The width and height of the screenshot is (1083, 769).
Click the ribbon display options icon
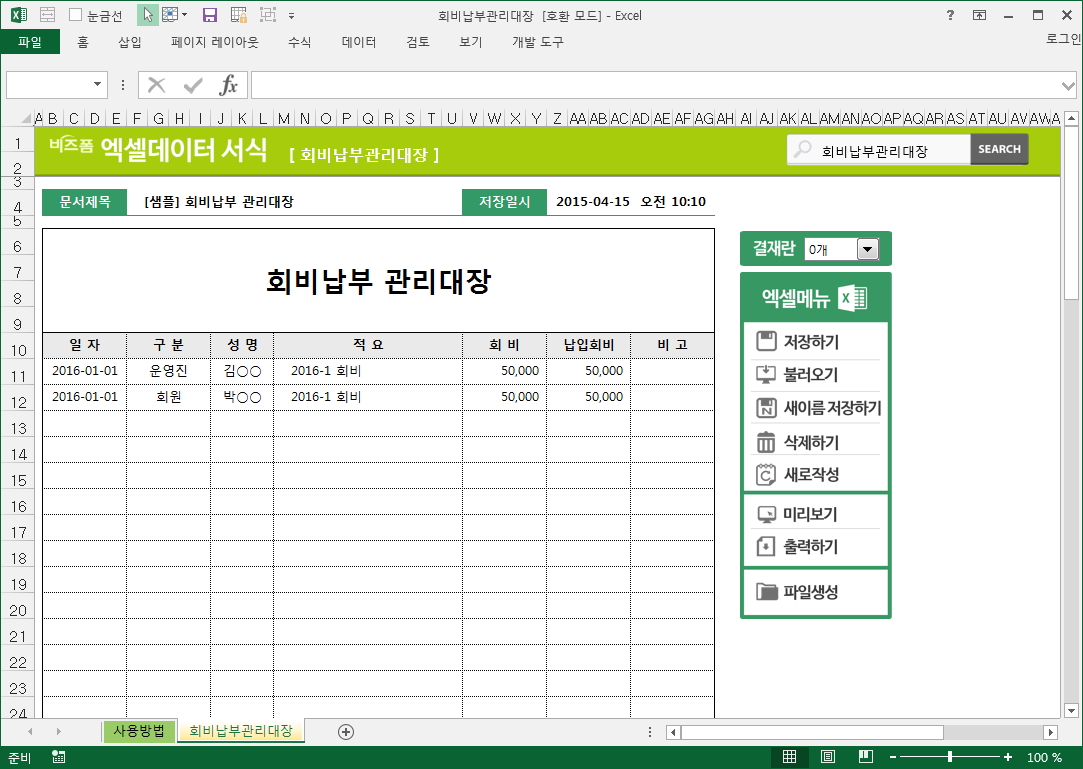coord(979,15)
